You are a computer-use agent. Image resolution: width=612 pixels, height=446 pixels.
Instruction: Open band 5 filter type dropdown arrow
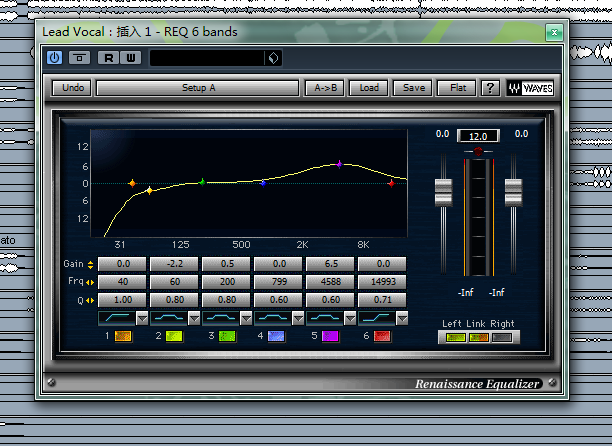tap(350, 319)
